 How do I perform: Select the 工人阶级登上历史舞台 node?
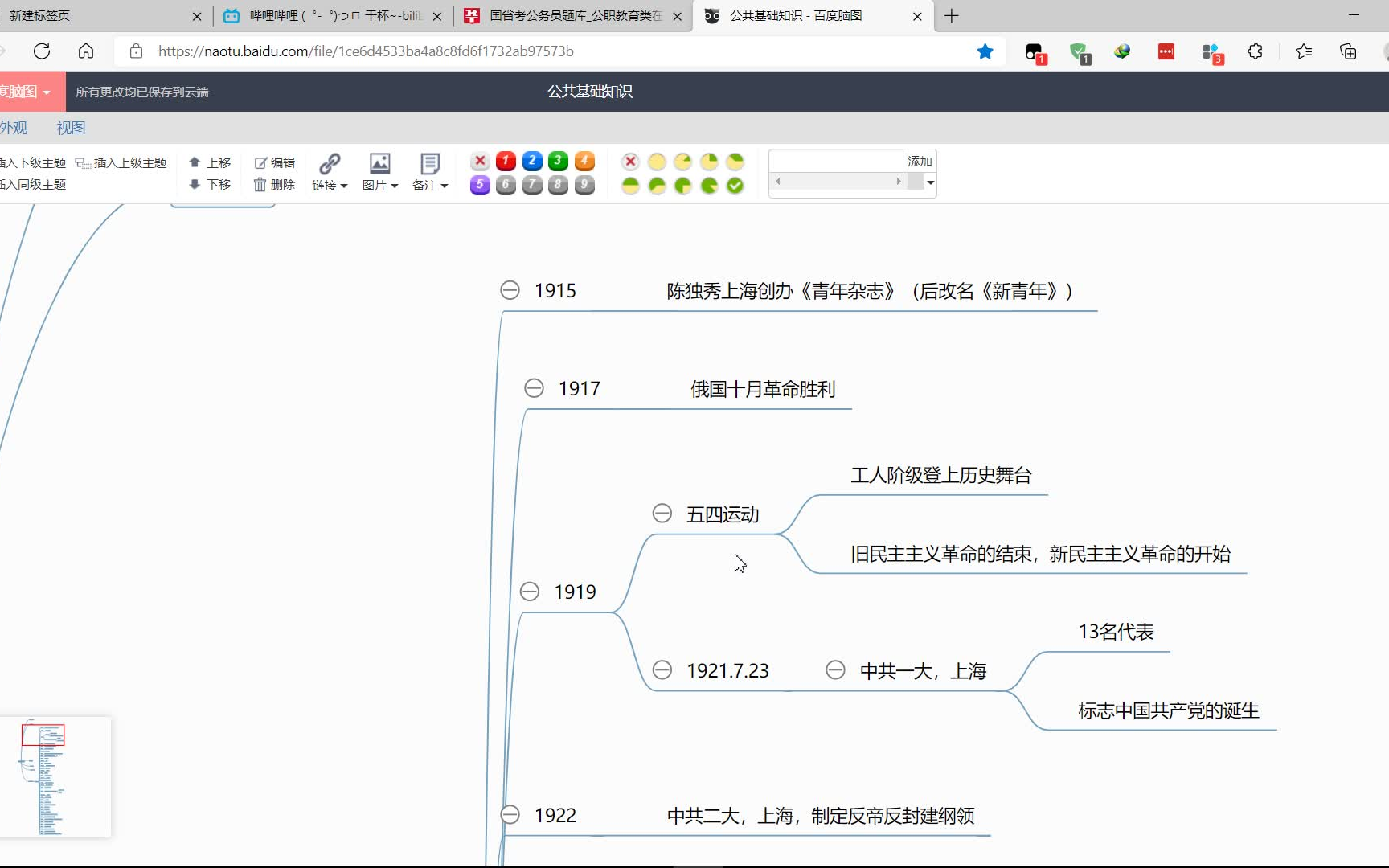(x=941, y=475)
